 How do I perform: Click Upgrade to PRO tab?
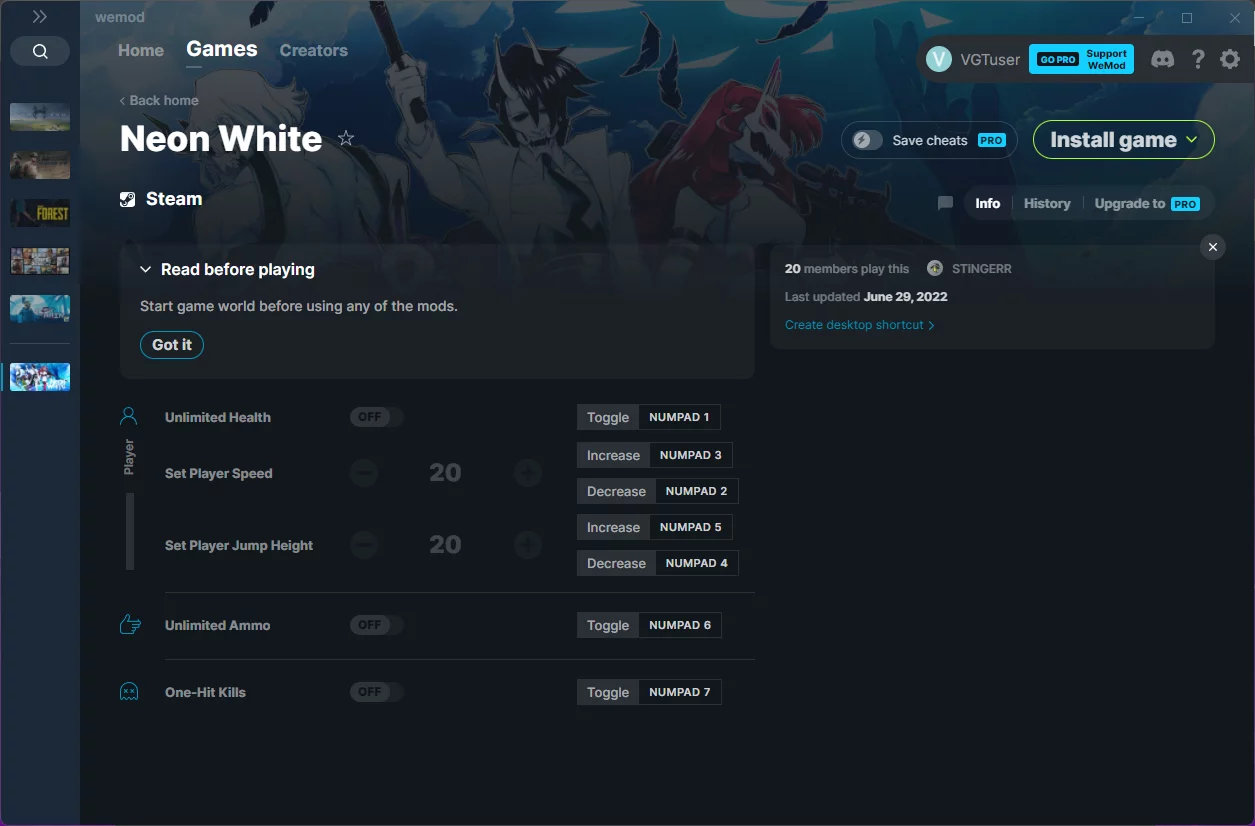point(1147,203)
